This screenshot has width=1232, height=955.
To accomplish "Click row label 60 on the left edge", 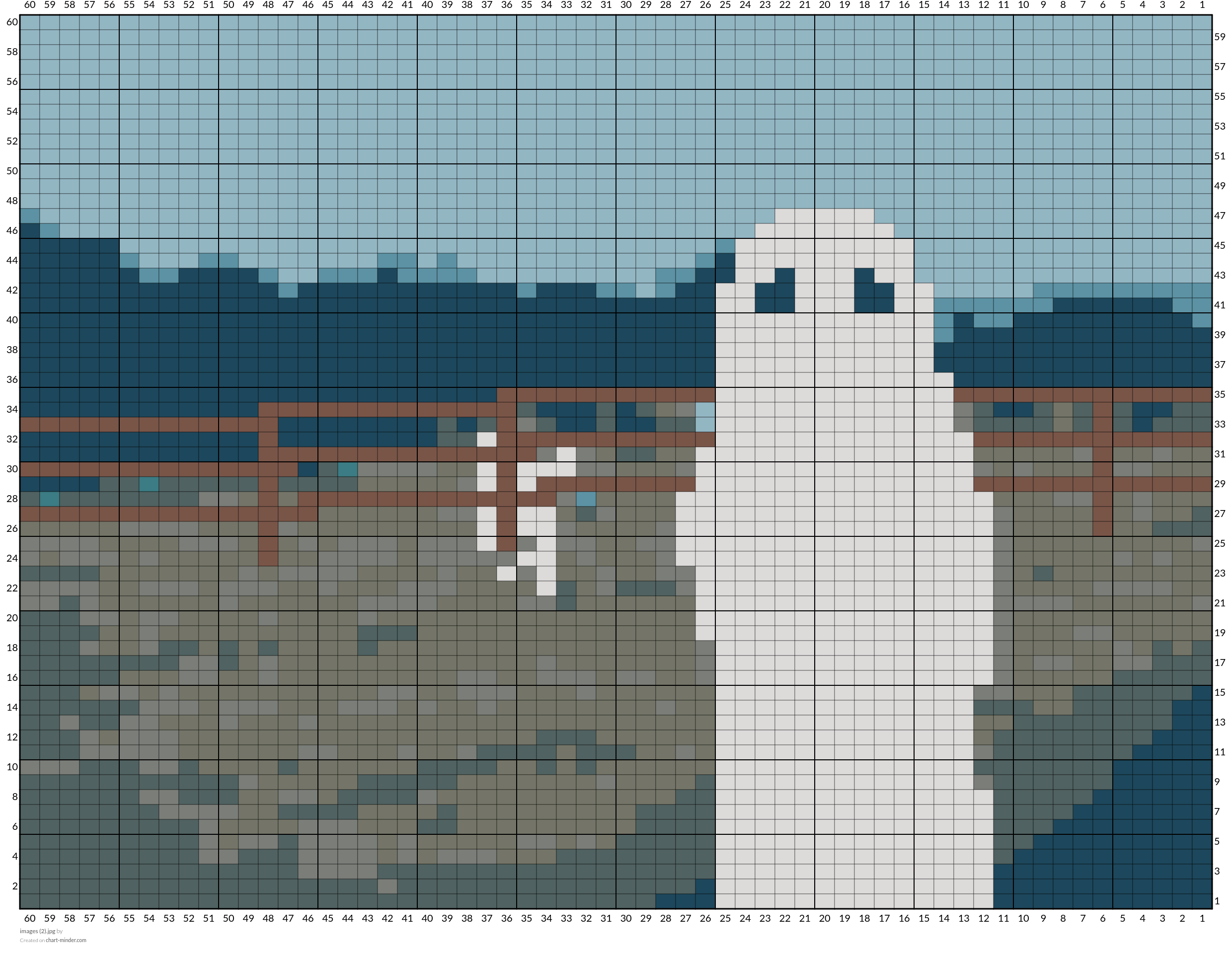I will [x=12, y=22].
